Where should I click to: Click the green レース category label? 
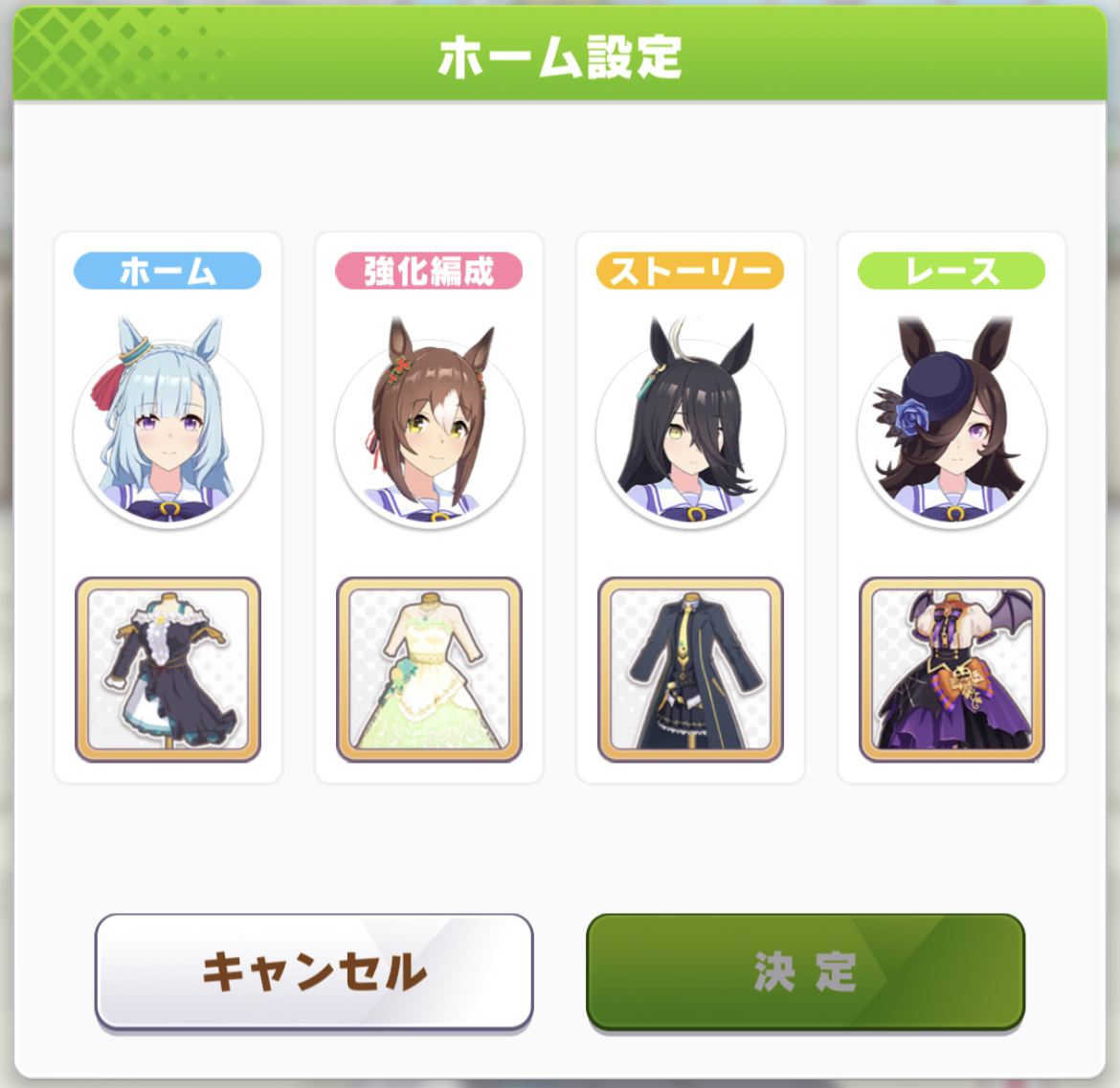point(952,271)
